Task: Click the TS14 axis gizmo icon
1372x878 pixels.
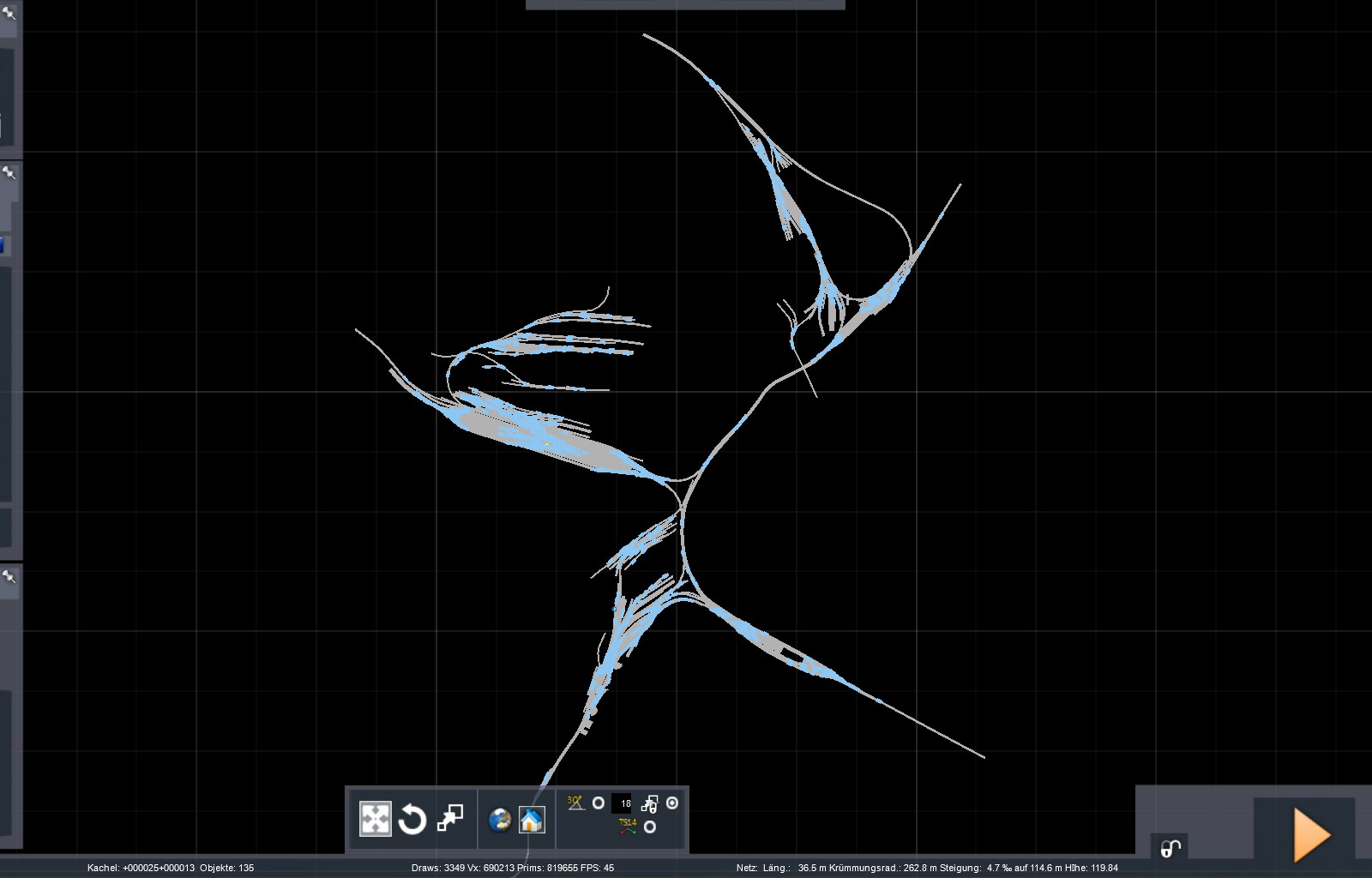Action: (628, 826)
